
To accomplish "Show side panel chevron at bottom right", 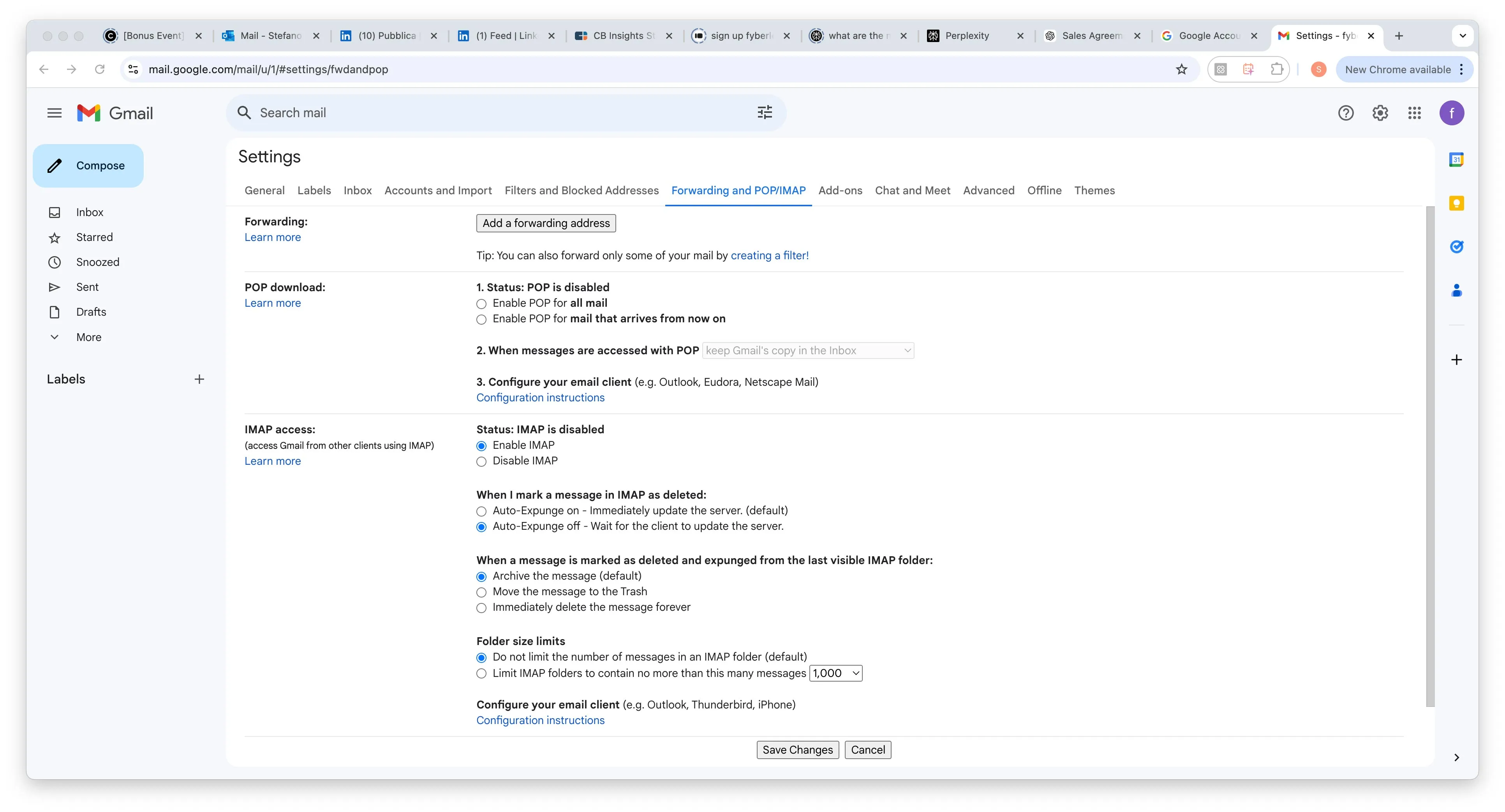I will tap(1457, 757).
